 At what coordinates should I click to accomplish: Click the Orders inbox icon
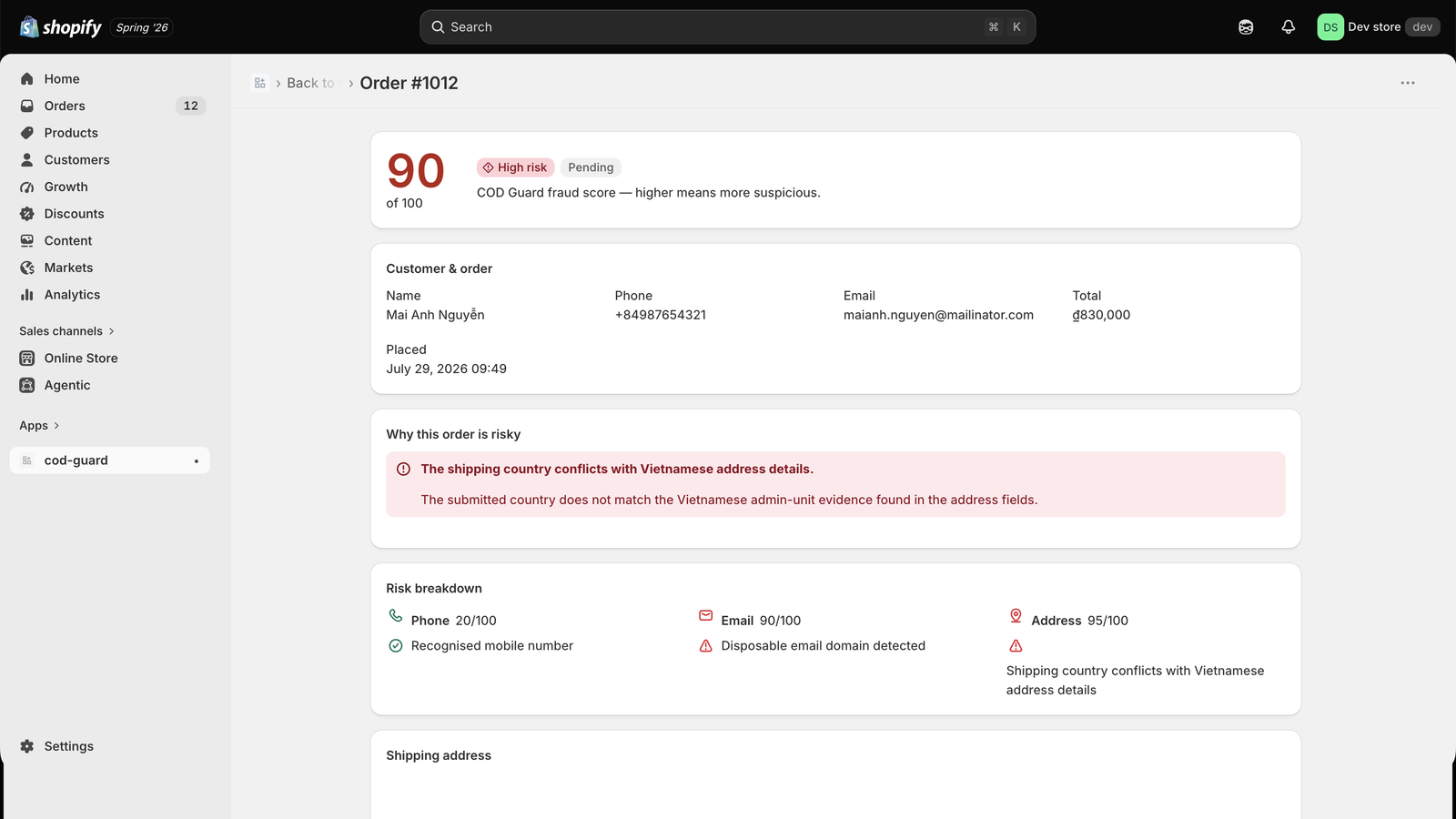(27, 106)
